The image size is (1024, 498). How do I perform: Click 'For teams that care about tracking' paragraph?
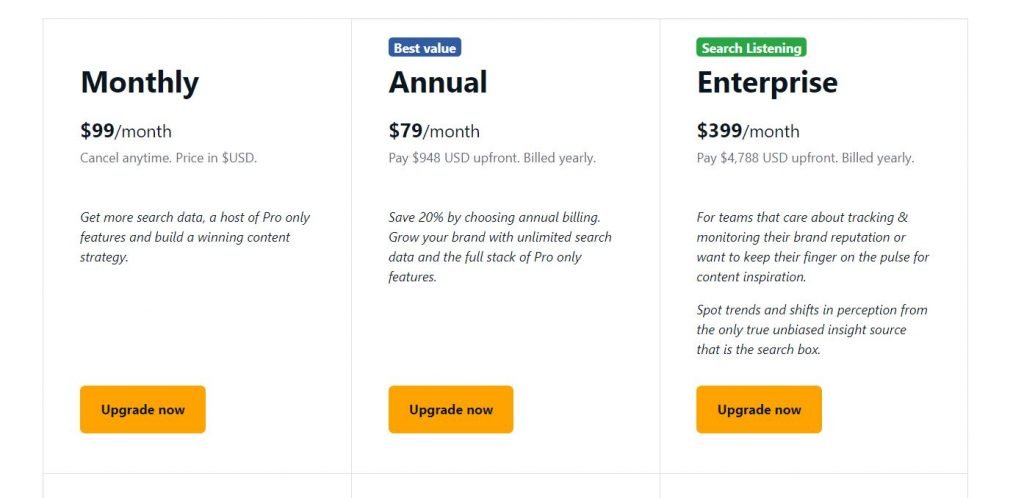812,247
